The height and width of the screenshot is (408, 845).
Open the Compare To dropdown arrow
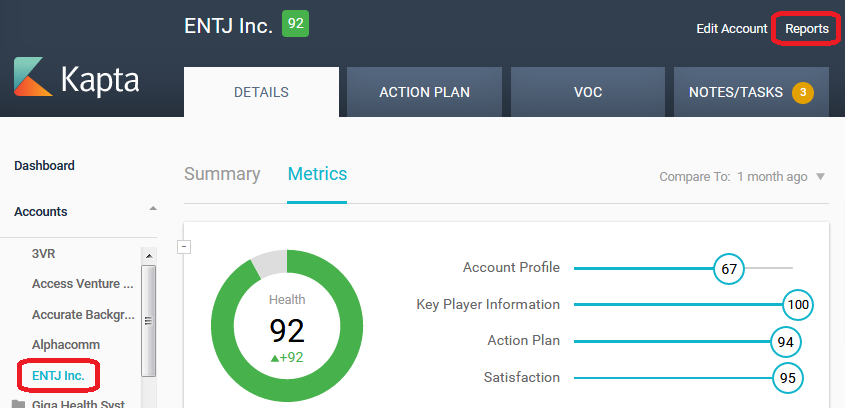pyautogui.click(x=820, y=176)
